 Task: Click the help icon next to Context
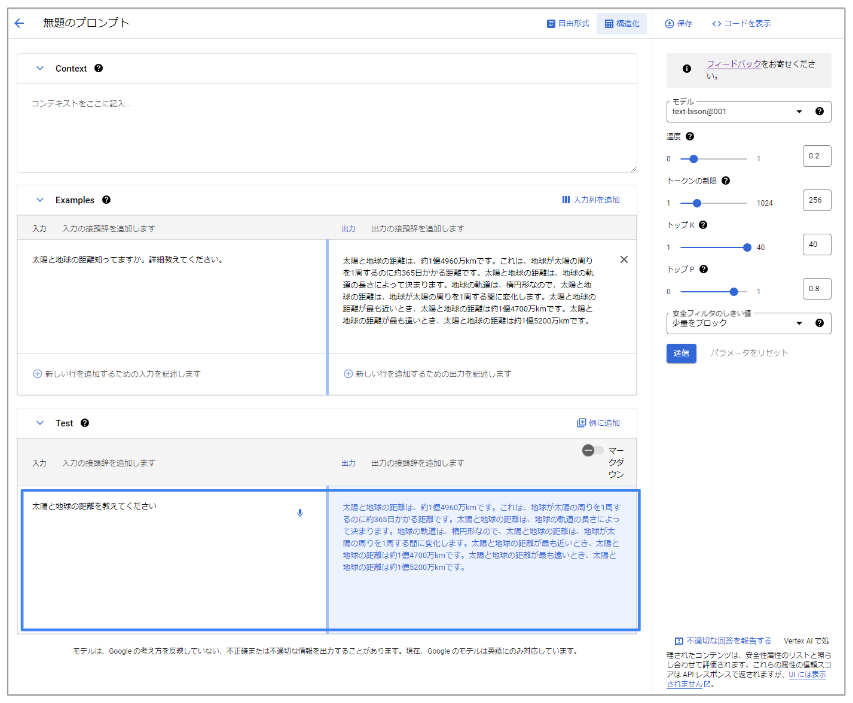(99, 68)
